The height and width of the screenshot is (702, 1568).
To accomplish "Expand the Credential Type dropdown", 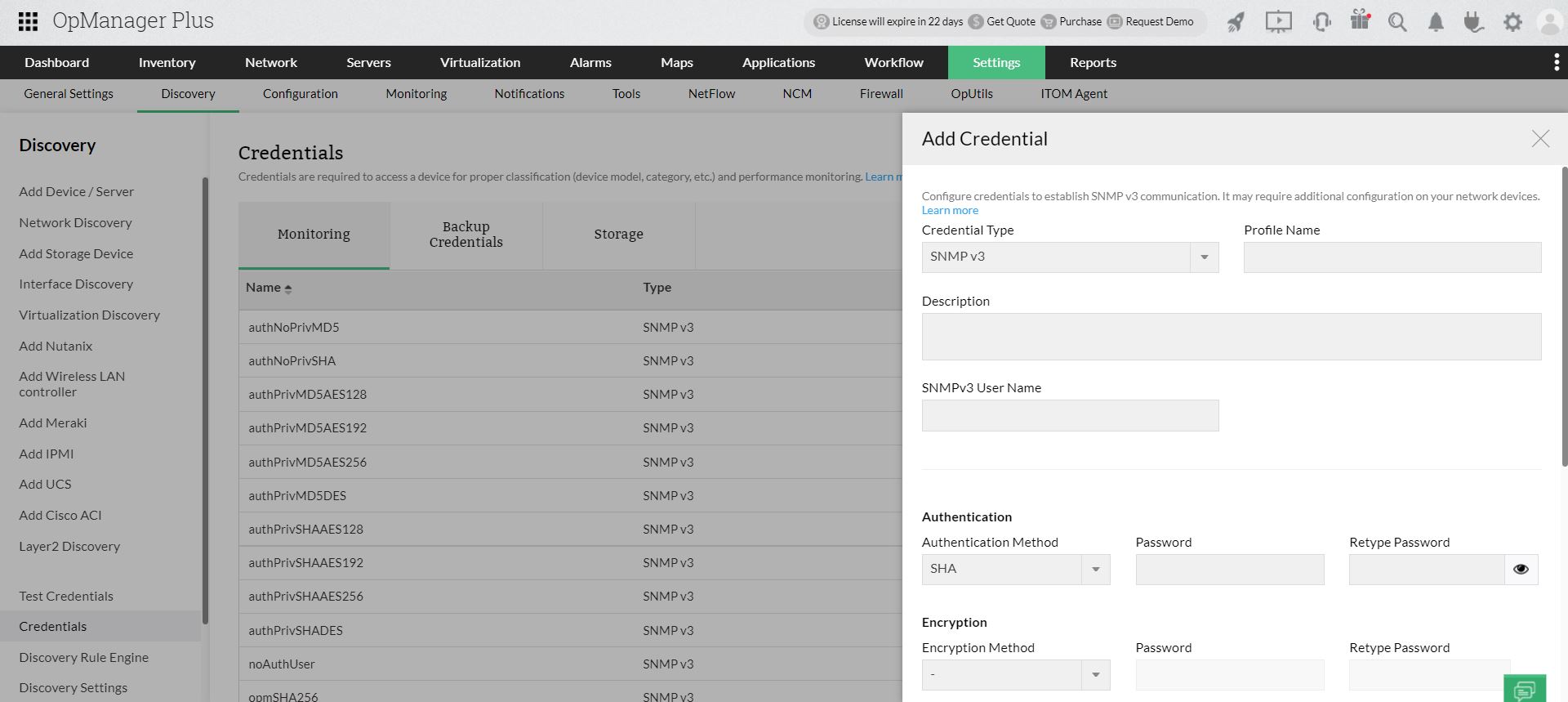I will pos(1204,257).
